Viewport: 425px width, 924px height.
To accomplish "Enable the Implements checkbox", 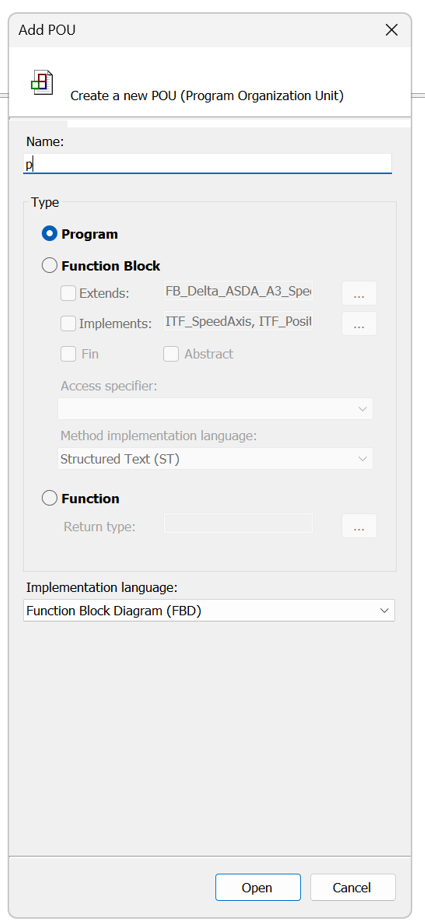I will coord(68,324).
